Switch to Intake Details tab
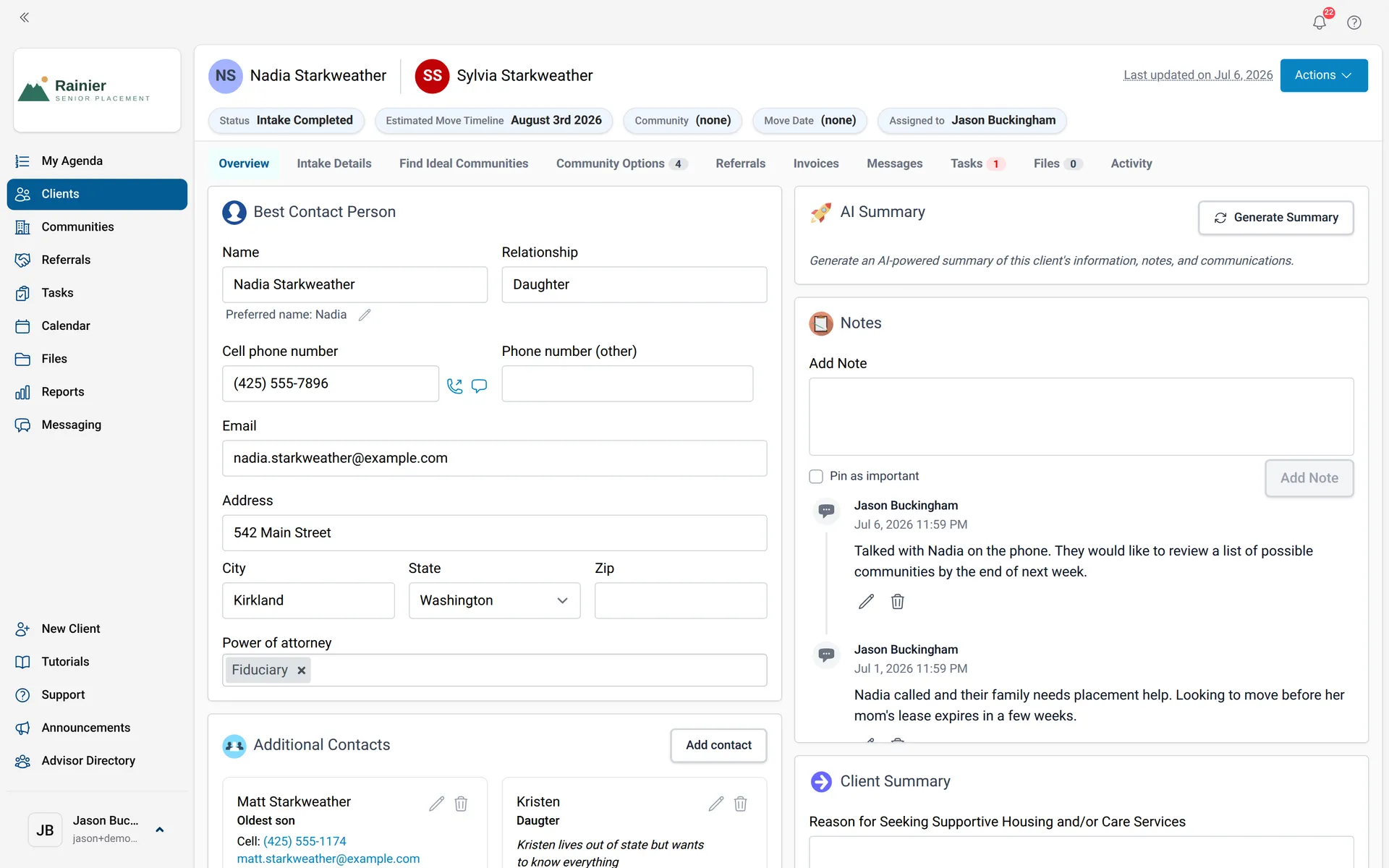Viewport: 1389px width, 868px height. point(334,163)
